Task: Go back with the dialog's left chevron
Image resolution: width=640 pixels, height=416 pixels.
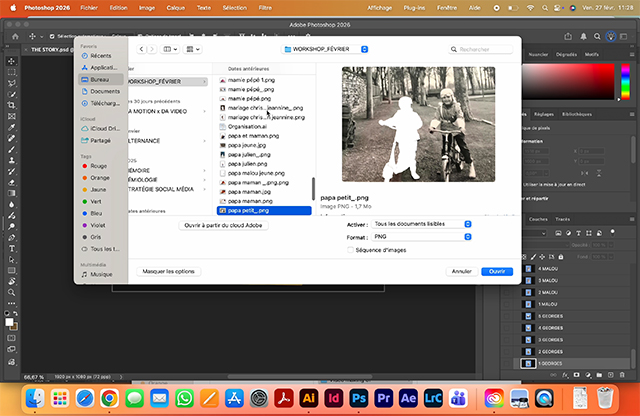Action: 141,49
